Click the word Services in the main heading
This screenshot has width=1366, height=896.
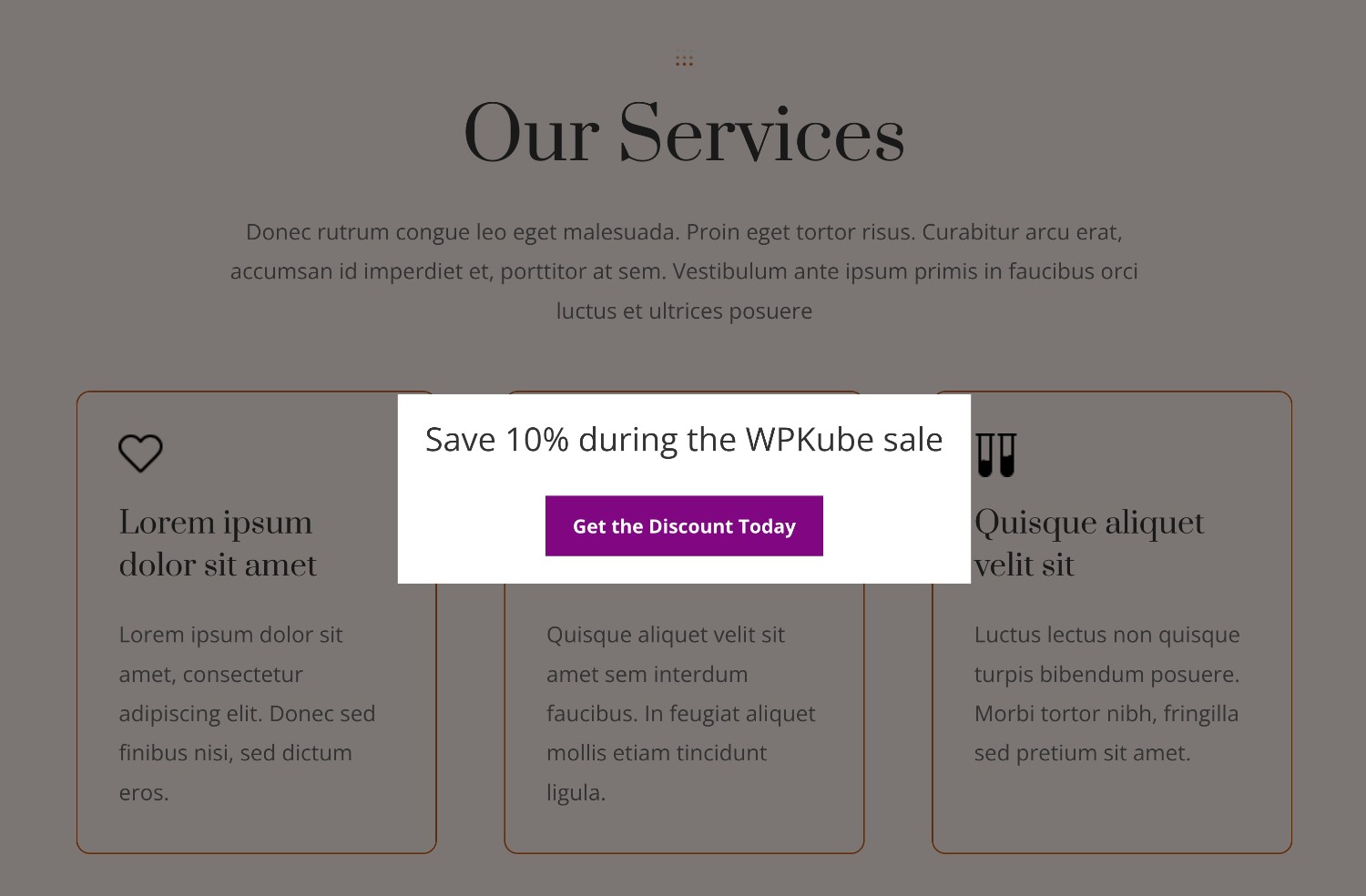[x=761, y=134]
